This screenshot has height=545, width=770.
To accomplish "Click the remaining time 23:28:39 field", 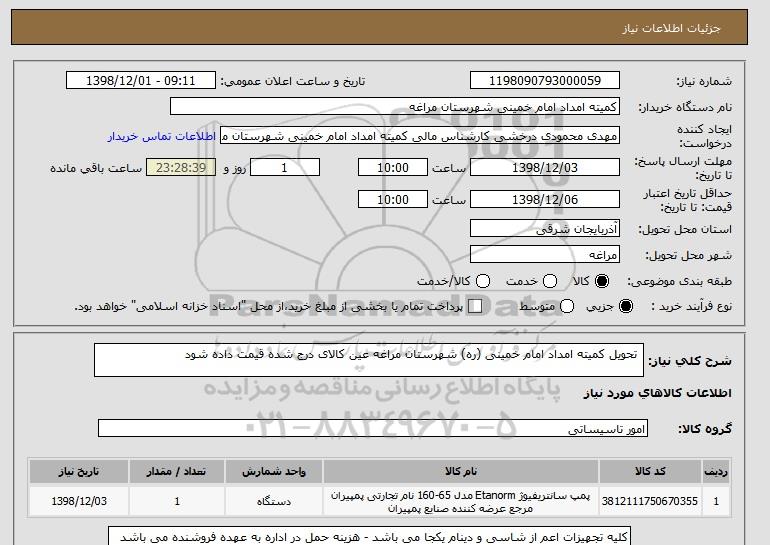I will pyautogui.click(x=181, y=167).
